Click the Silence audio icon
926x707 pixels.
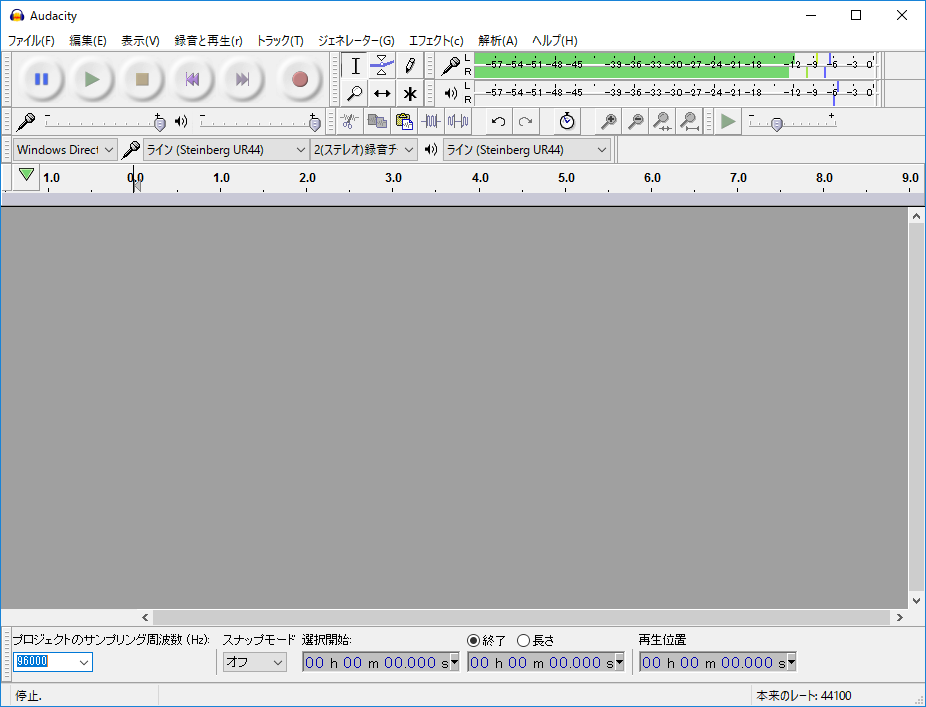[458, 122]
